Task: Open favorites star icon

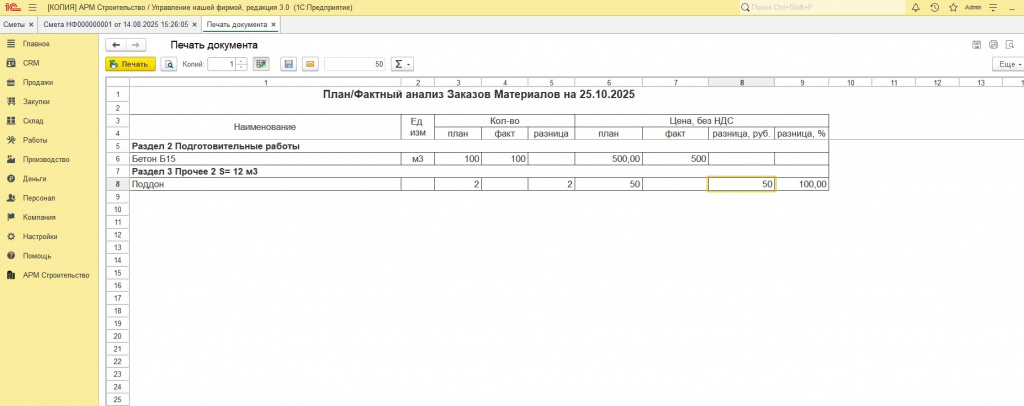Action: click(x=953, y=7)
